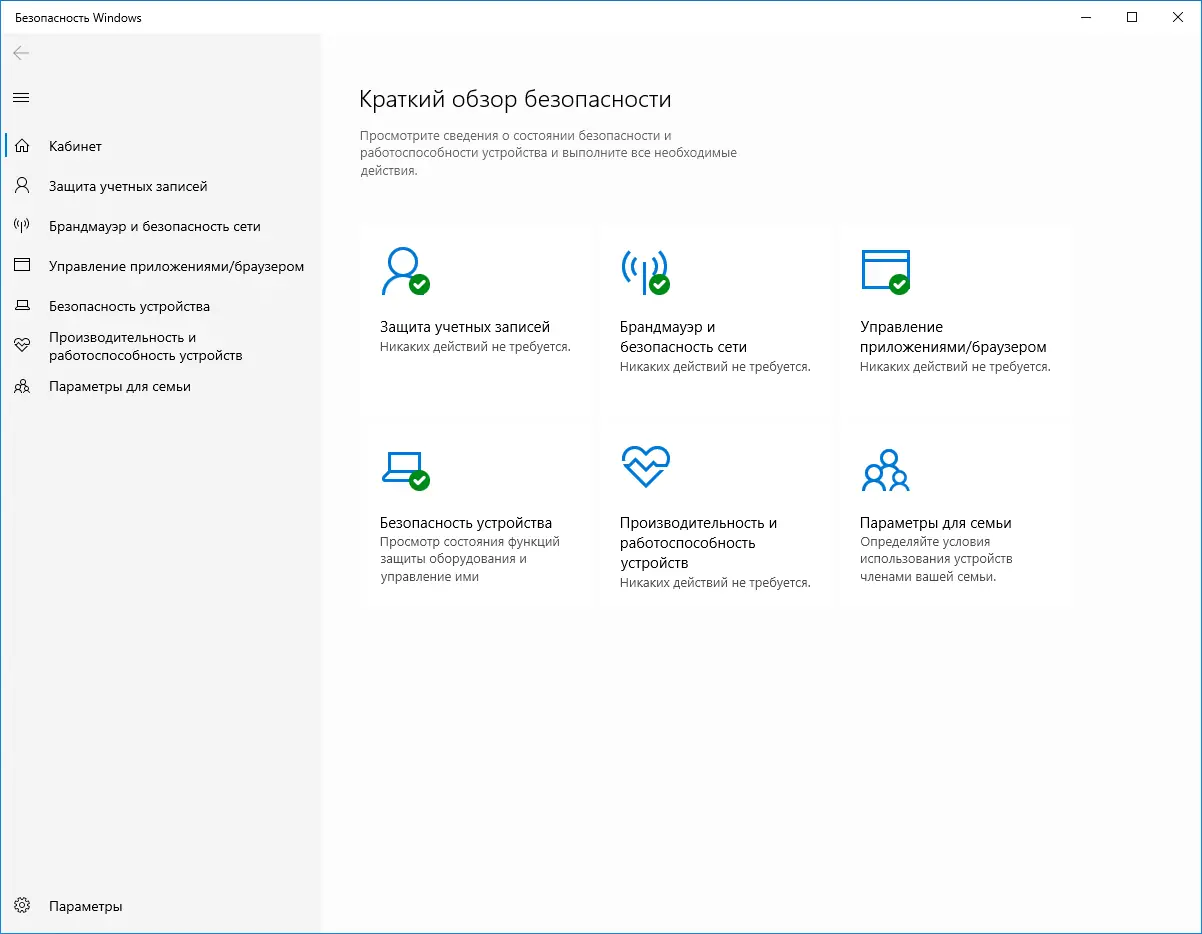
Task: Click heart icon beside Производительность sidebar item
Action: (21, 346)
